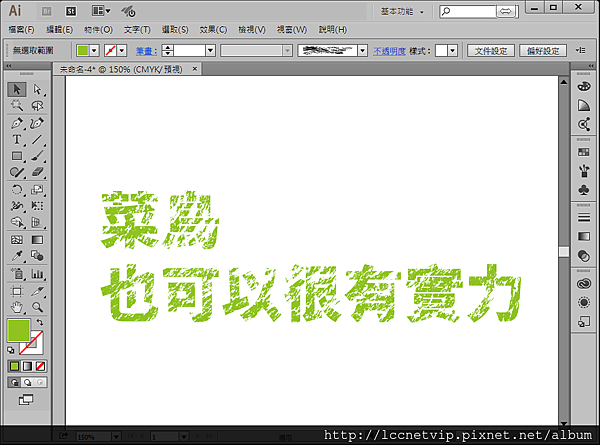Collapse the left tools panel arrows
Image resolution: width=600 pixels, height=445 pixels.
pos(8,66)
